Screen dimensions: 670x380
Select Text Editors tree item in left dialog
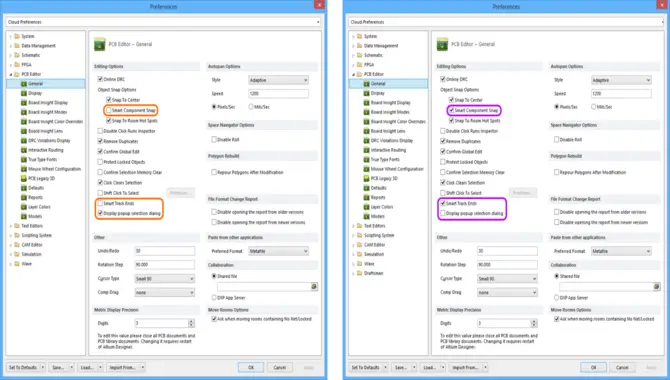click(32, 226)
